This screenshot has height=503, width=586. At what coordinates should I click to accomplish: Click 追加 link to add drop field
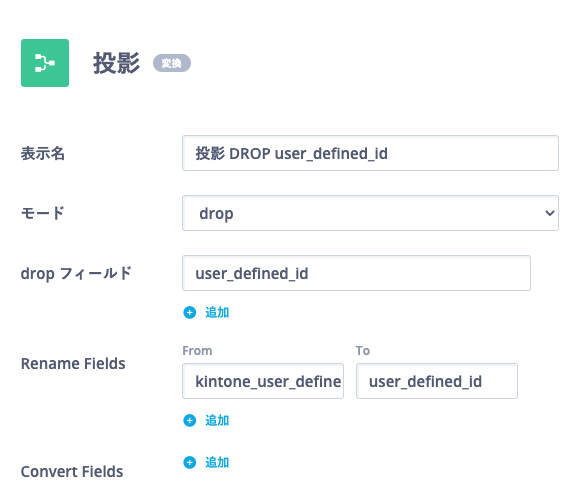coord(217,312)
